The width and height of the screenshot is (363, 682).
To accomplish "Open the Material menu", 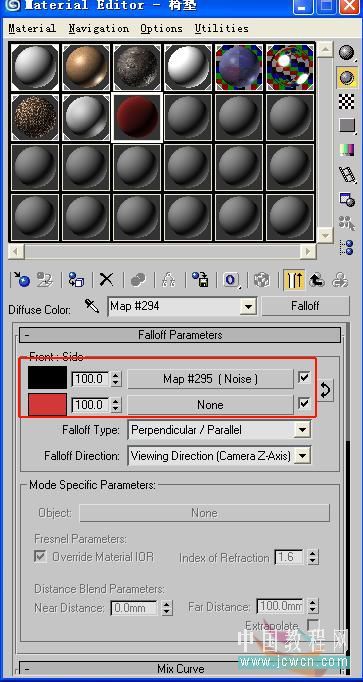I will click(x=32, y=29).
